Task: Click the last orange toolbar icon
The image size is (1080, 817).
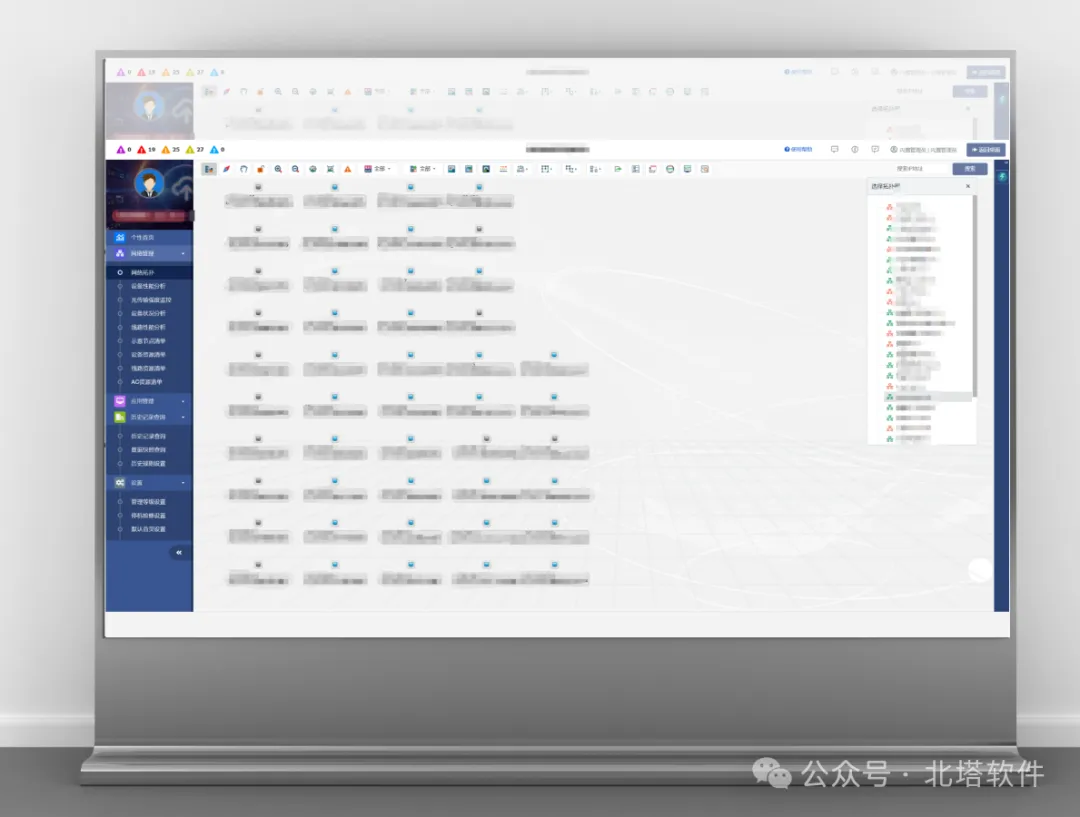Action: (x=705, y=169)
